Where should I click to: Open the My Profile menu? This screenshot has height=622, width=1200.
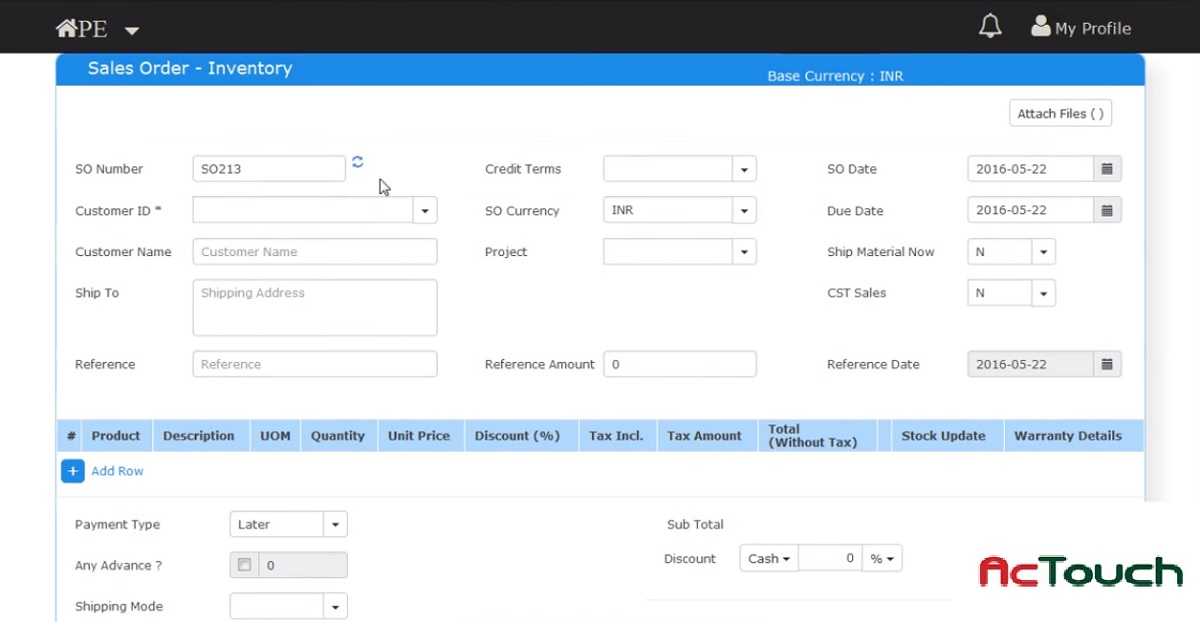click(x=1092, y=27)
